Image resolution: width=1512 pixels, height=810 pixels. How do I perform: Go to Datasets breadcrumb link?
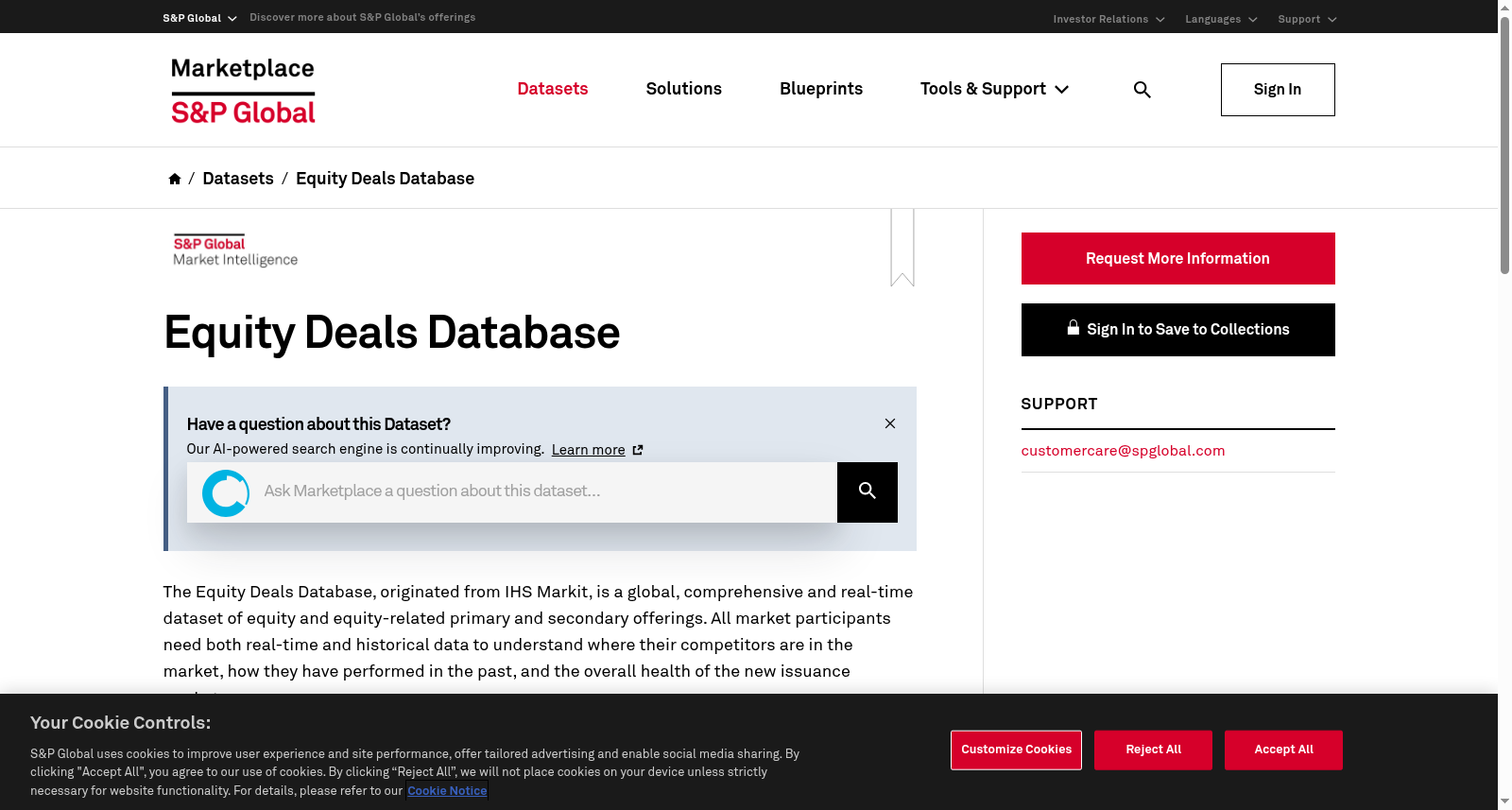[x=238, y=179]
